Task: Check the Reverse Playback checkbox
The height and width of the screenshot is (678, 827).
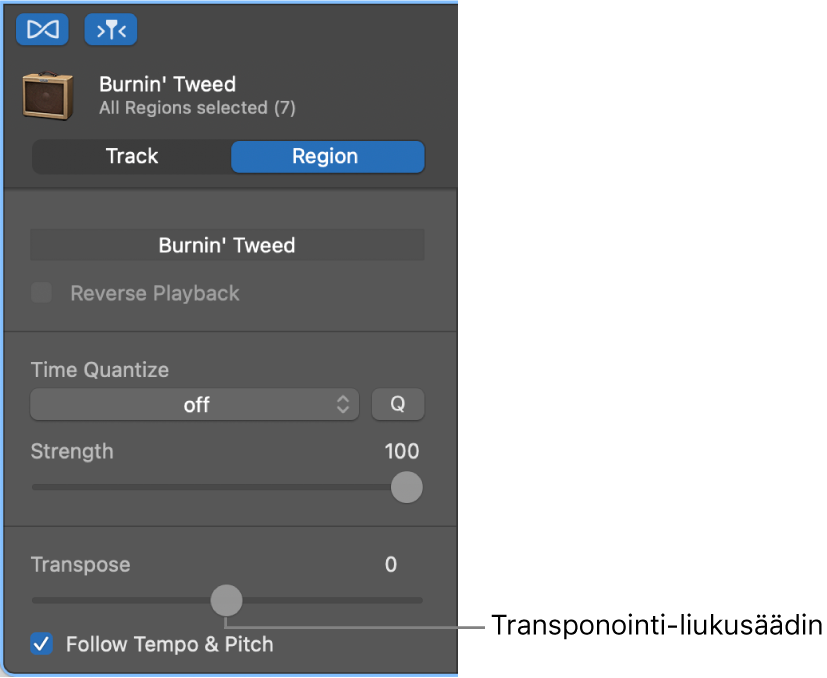Action: (42, 293)
